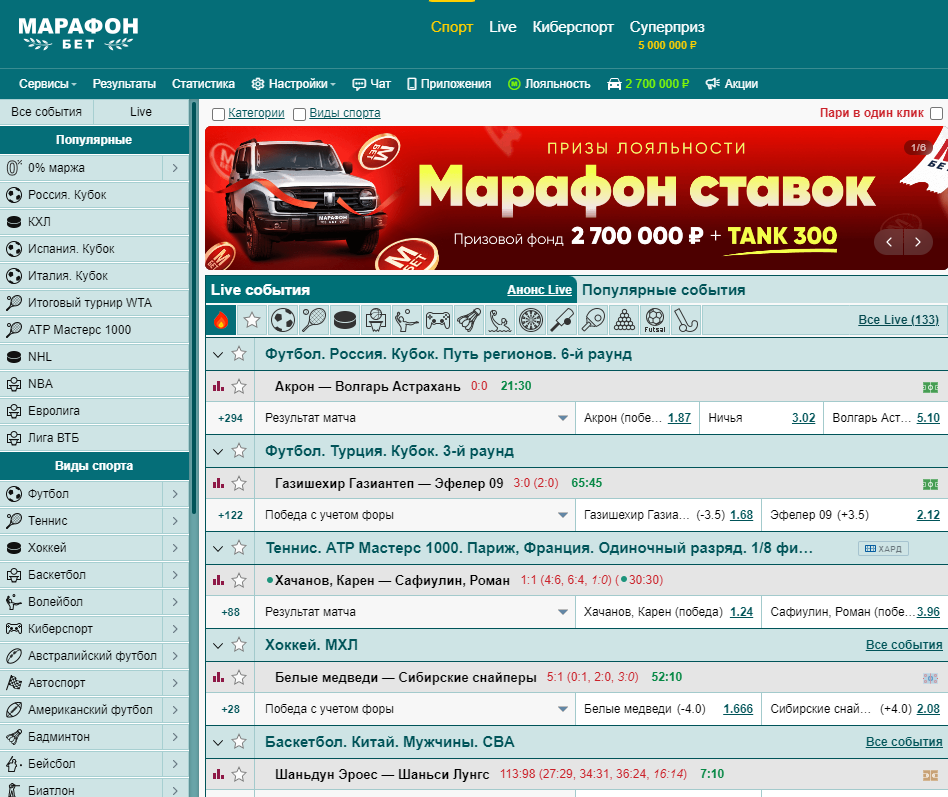Filter live events by basketball hoop icon
Viewport: 948px width, 797px height.
[376, 320]
